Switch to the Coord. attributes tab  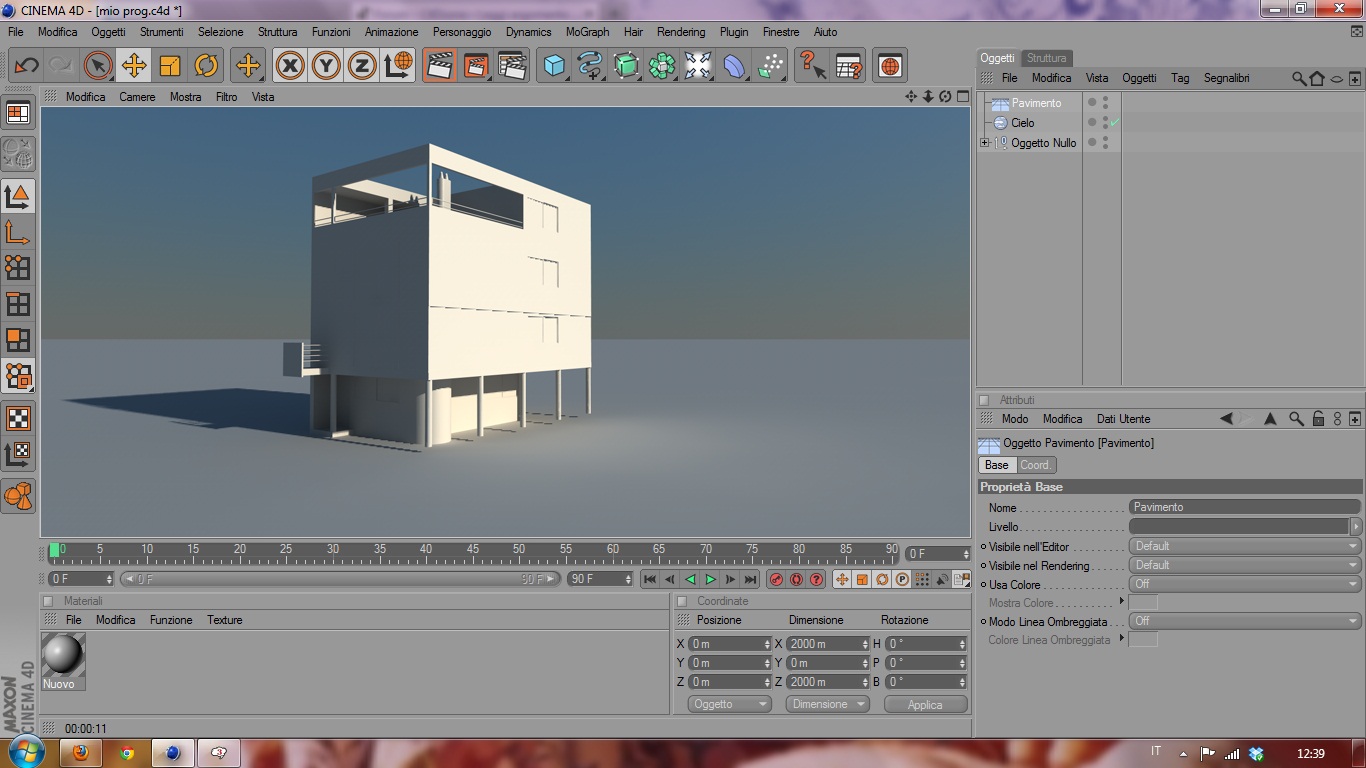1035,465
